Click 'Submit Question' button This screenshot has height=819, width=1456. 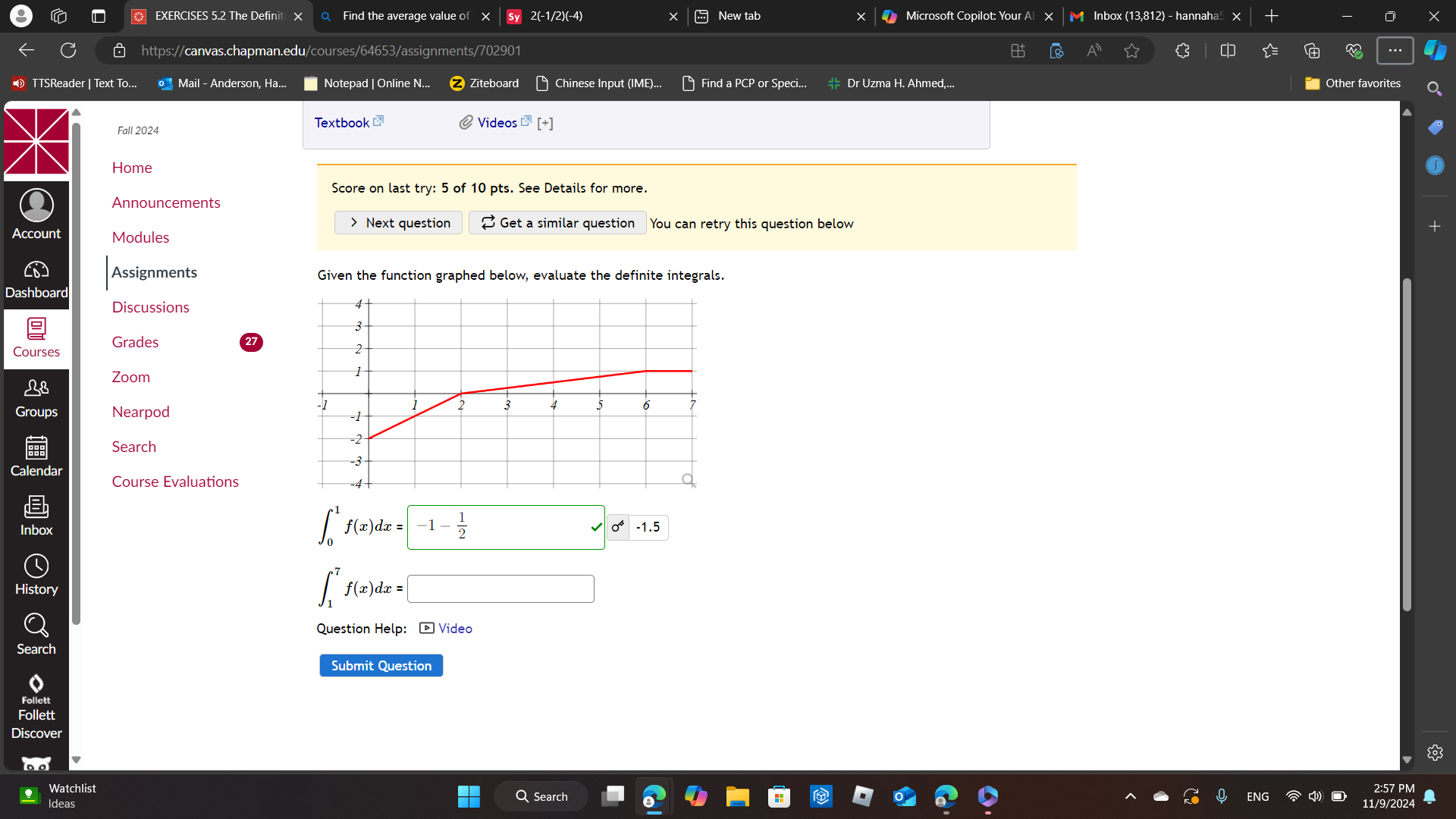381,665
